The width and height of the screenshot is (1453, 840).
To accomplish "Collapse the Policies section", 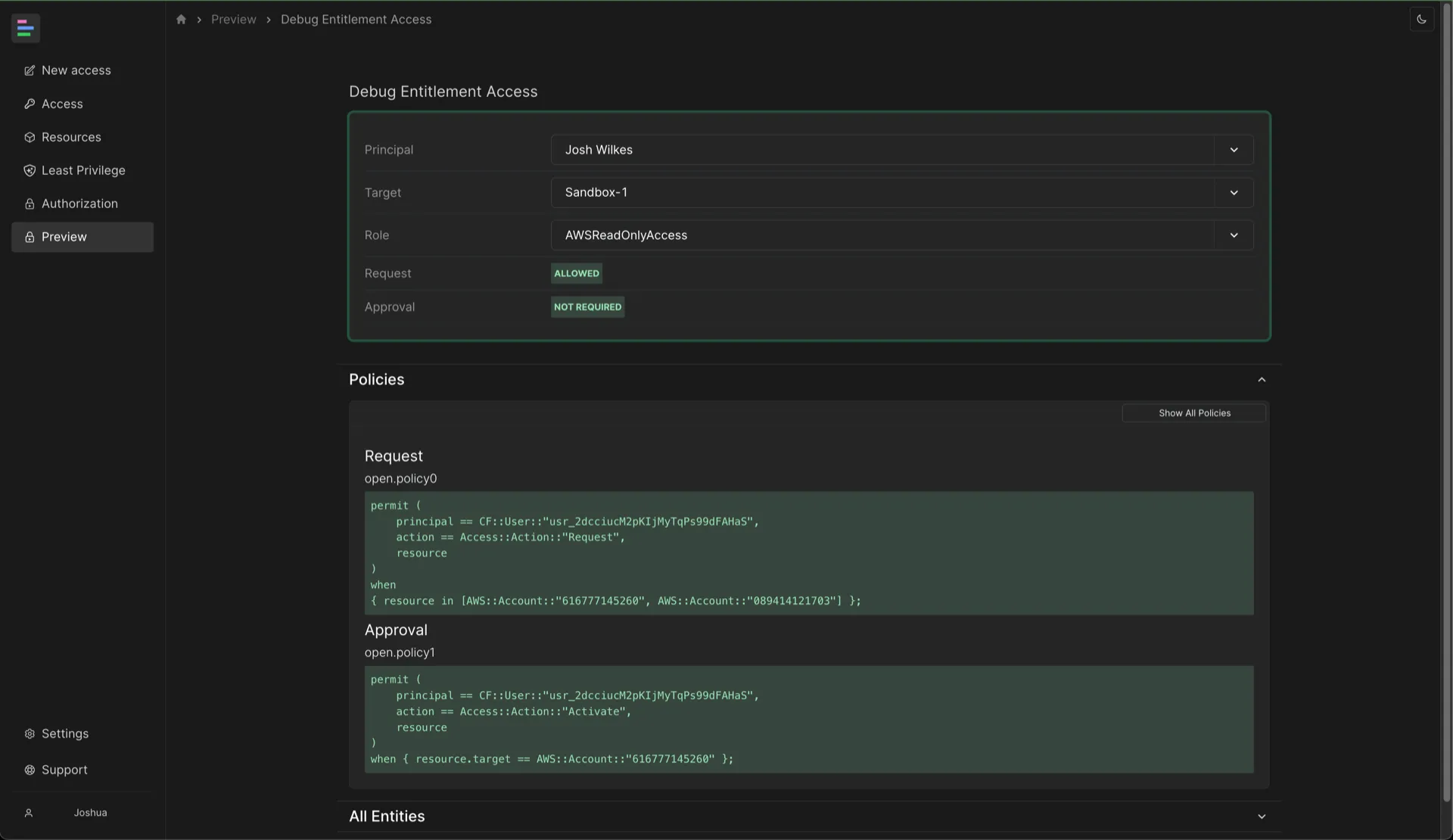I will pos(1261,380).
